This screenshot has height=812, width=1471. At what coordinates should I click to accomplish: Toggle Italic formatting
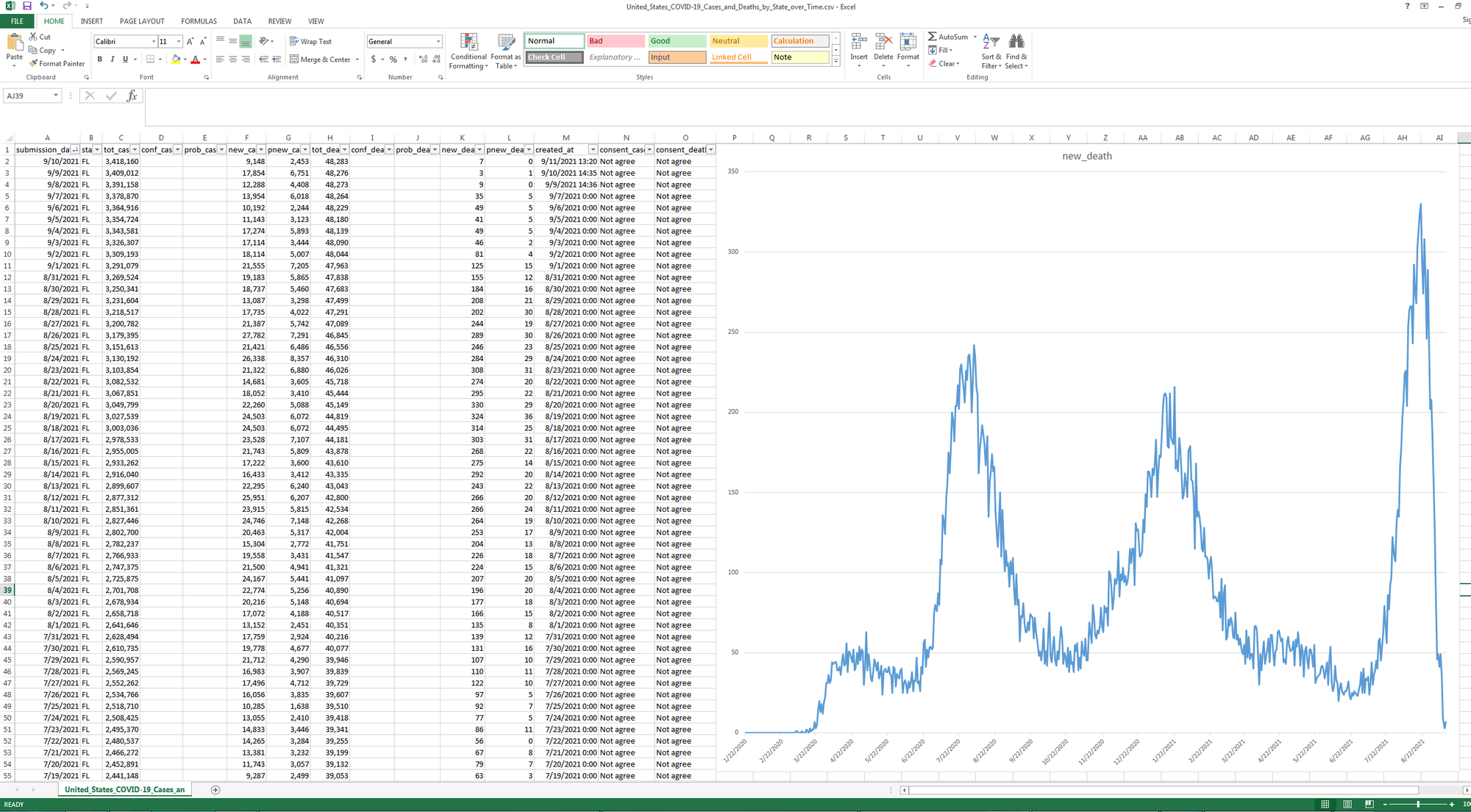(113, 60)
